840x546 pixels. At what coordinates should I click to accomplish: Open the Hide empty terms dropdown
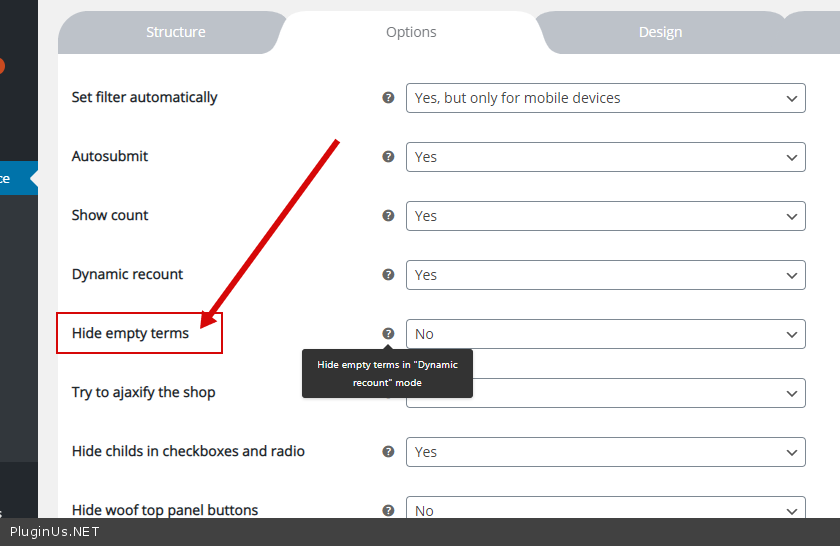point(605,334)
